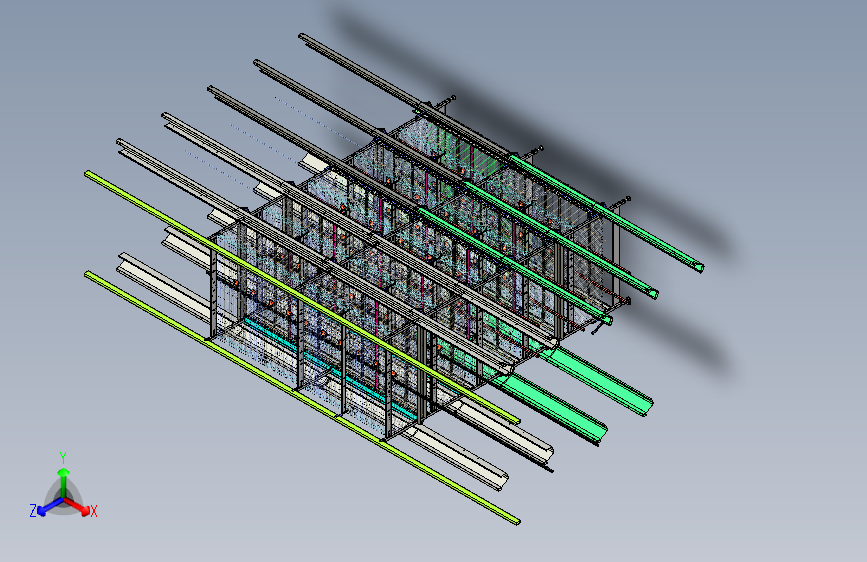Select the cyan trough strip inside the cage assembly
Image resolution: width=867 pixels, height=562 pixels.
click(332, 370)
